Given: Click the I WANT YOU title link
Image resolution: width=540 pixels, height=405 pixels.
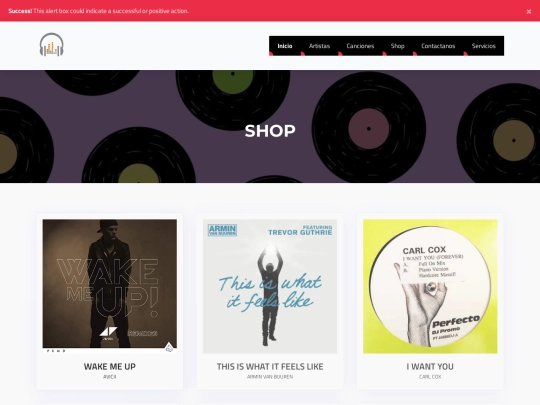Looking at the screenshot, I should tap(430, 366).
